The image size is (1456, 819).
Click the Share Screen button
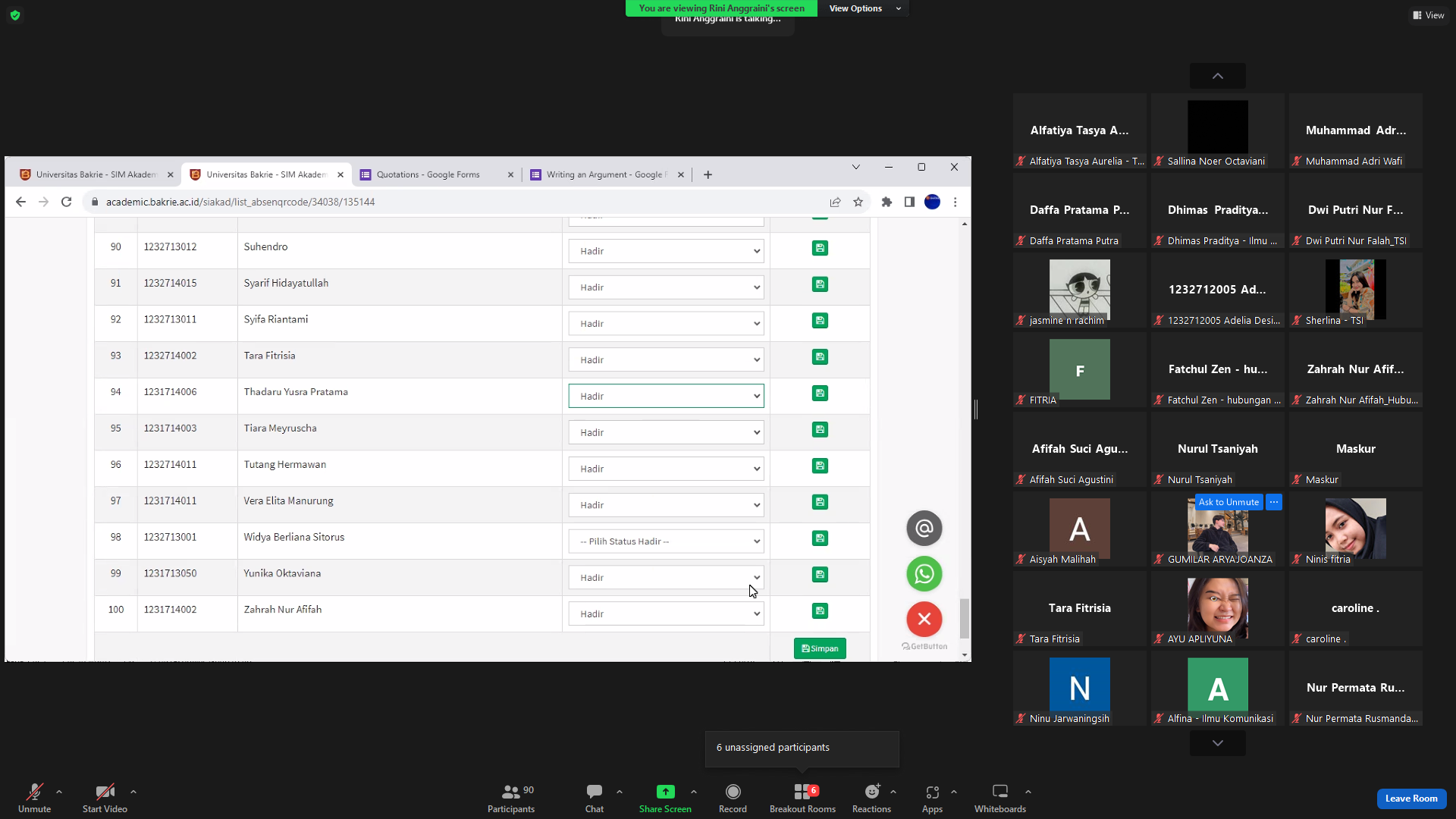point(665,798)
